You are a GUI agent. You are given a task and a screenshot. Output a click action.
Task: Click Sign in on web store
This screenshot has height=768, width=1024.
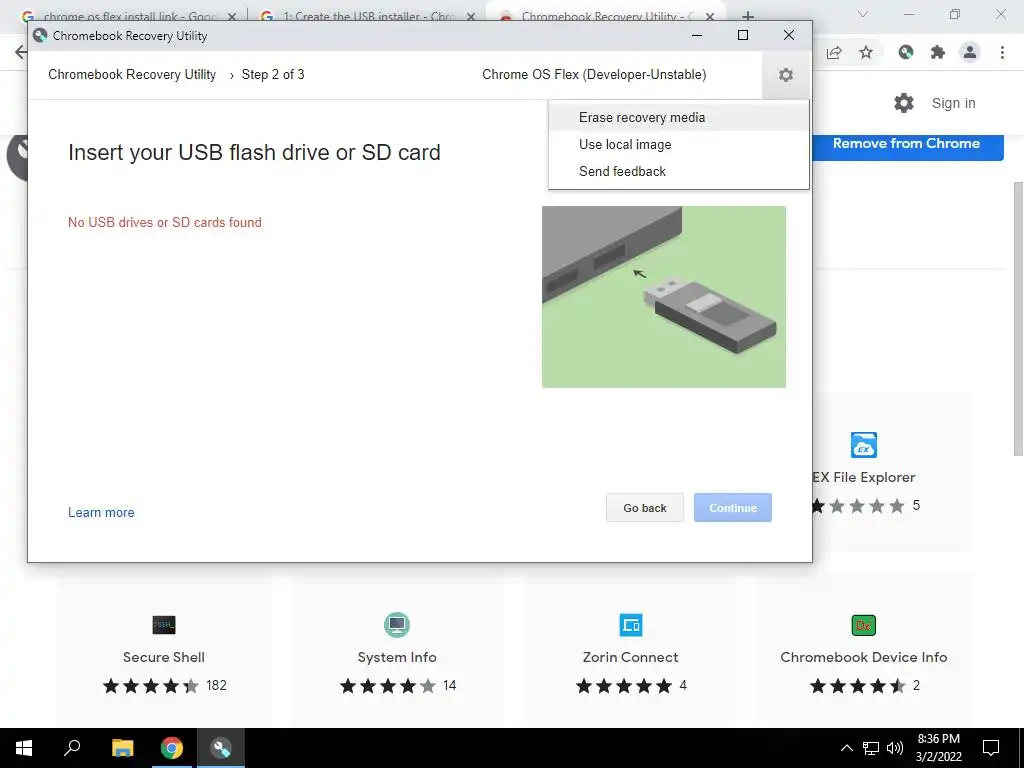(953, 103)
